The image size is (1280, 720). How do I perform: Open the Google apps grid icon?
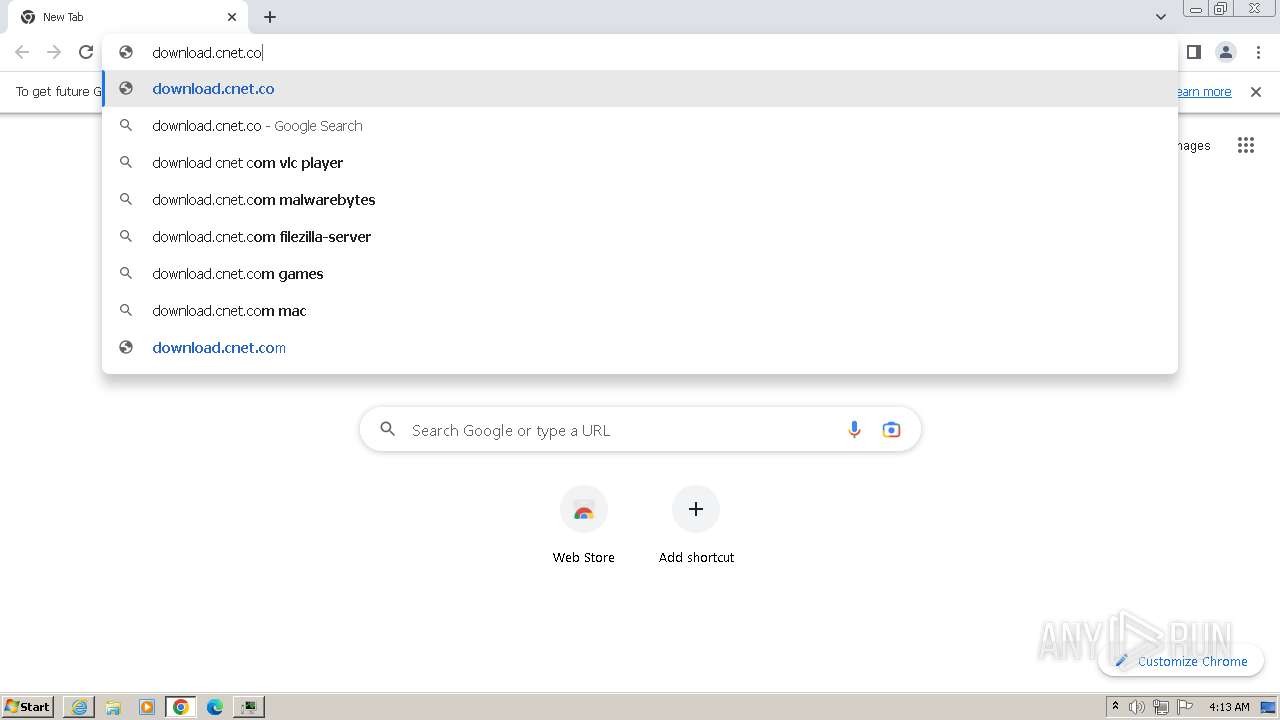pyautogui.click(x=1245, y=146)
